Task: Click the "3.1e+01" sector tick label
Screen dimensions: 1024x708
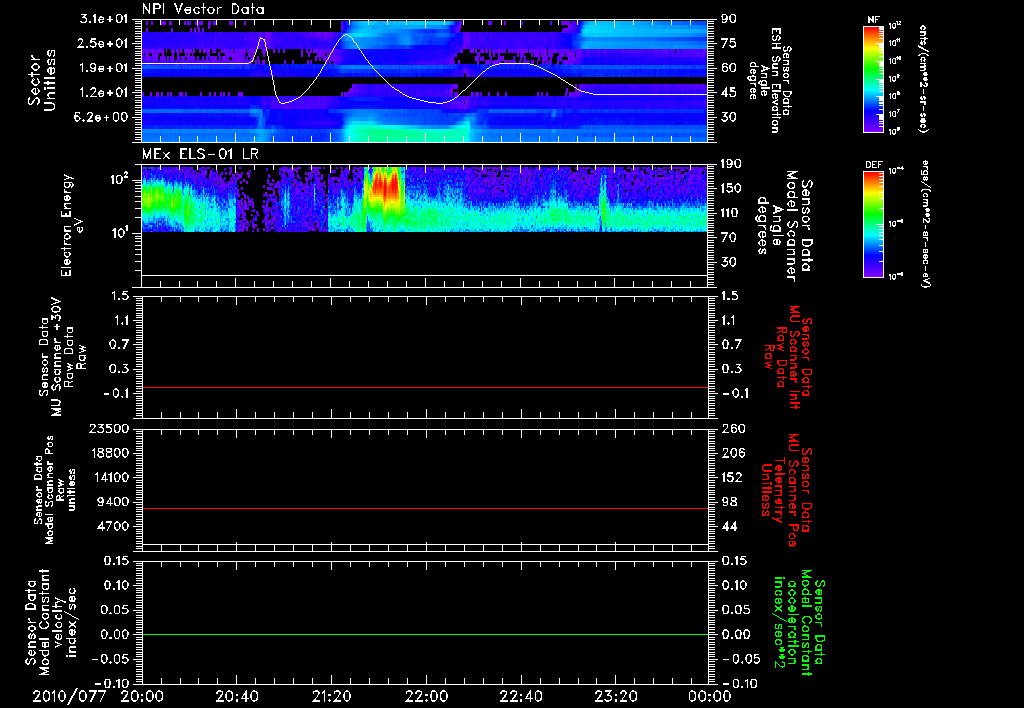Action: point(105,19)
